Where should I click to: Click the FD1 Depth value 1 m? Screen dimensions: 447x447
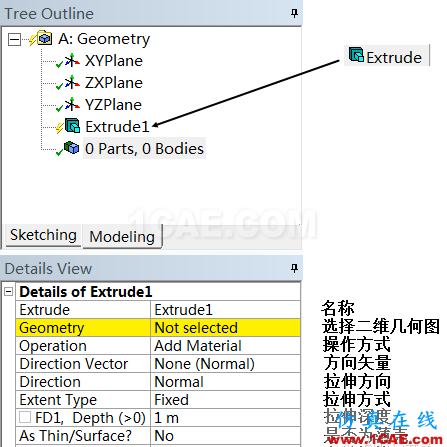click(225, 418)
